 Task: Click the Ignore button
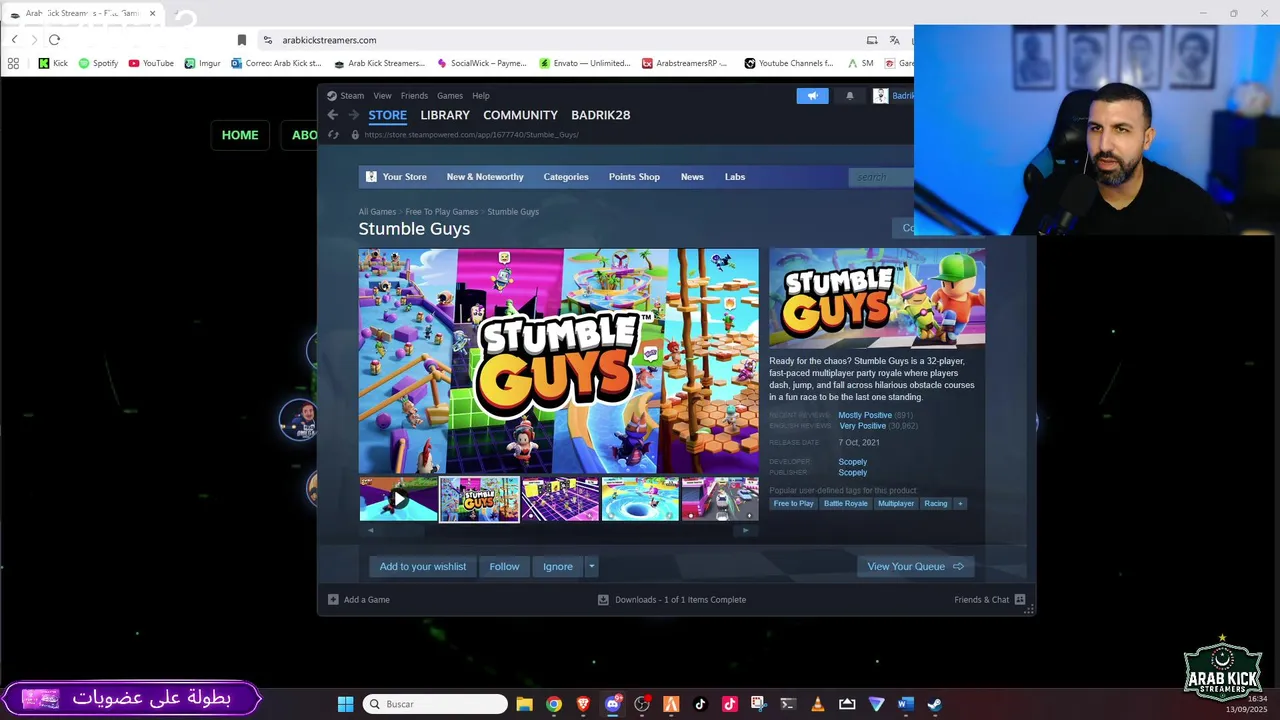click(x=557, y=567)
